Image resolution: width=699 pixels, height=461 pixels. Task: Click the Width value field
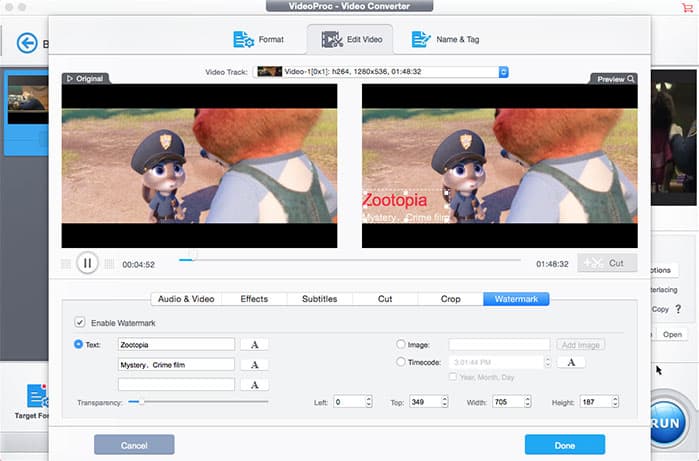[x=508, y=402]
